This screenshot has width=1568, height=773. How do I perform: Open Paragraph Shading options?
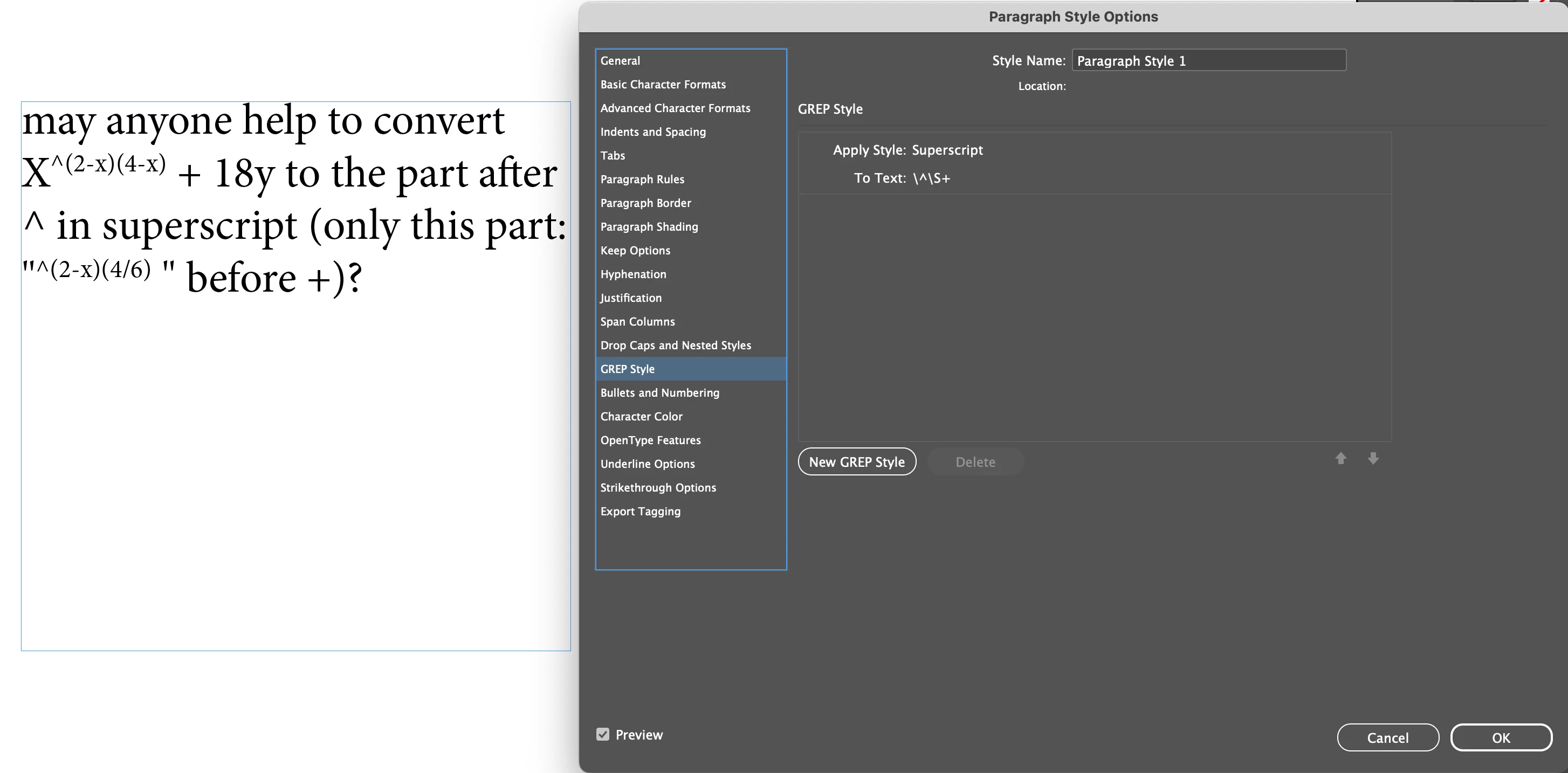[649, 226]
